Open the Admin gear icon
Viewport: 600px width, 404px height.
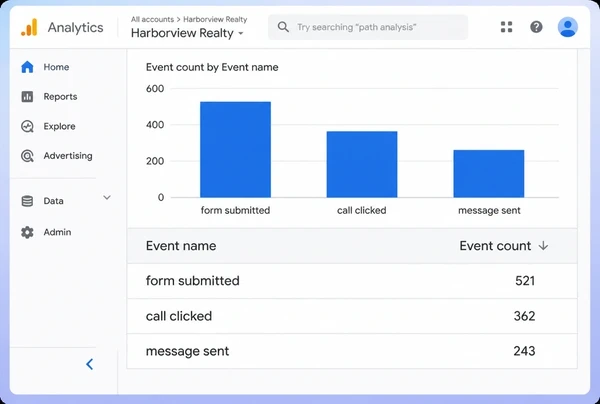pyautogui.click(x=27, y=232)
